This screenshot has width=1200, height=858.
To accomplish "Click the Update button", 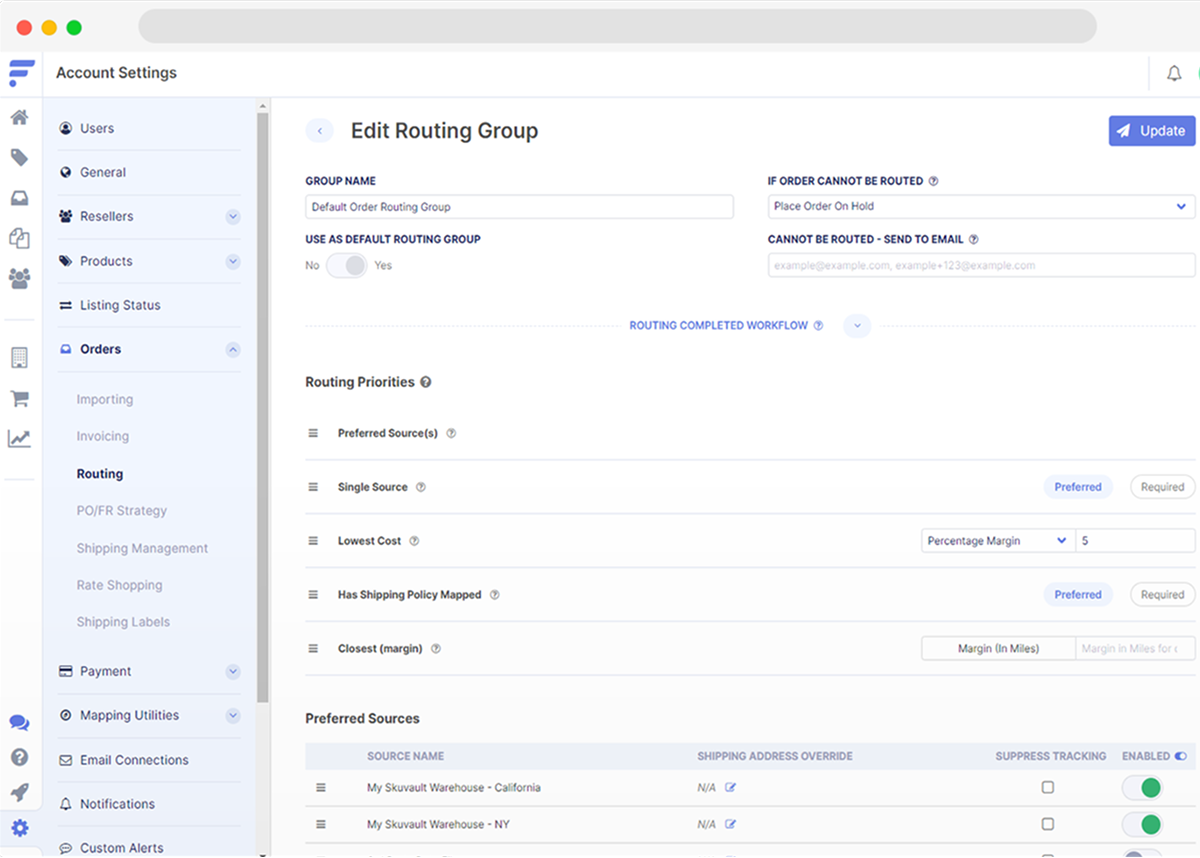I will (1151, 131).
